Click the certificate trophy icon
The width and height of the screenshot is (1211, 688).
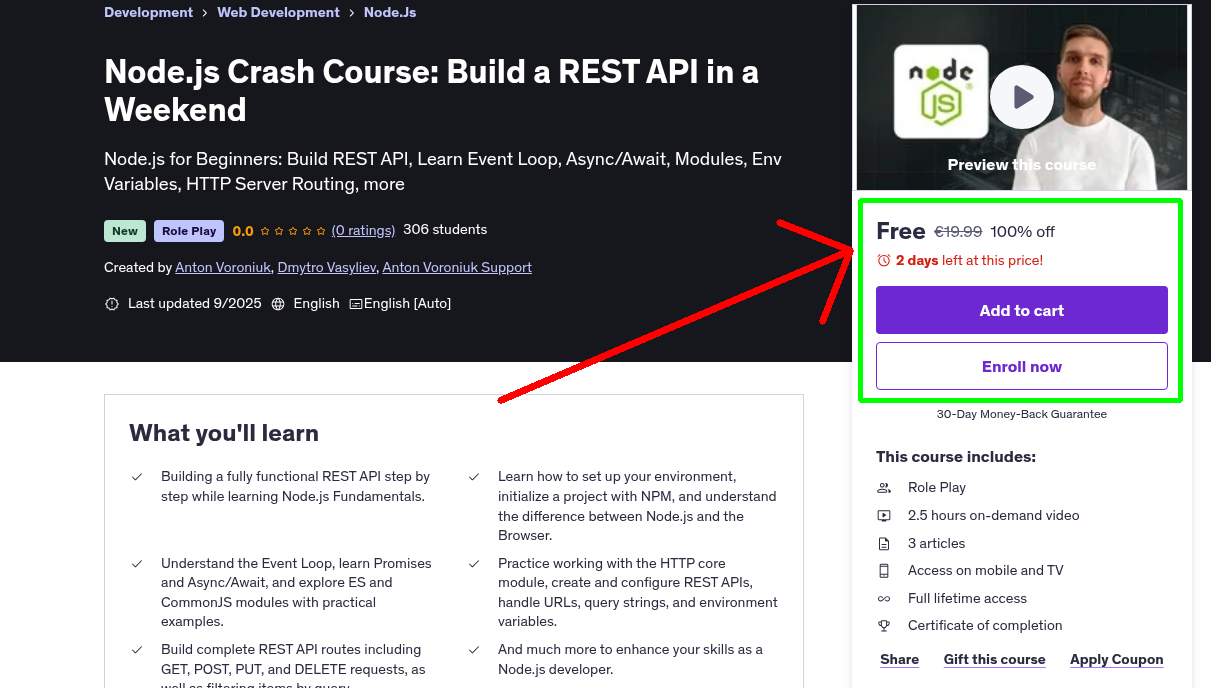point(884,626)
